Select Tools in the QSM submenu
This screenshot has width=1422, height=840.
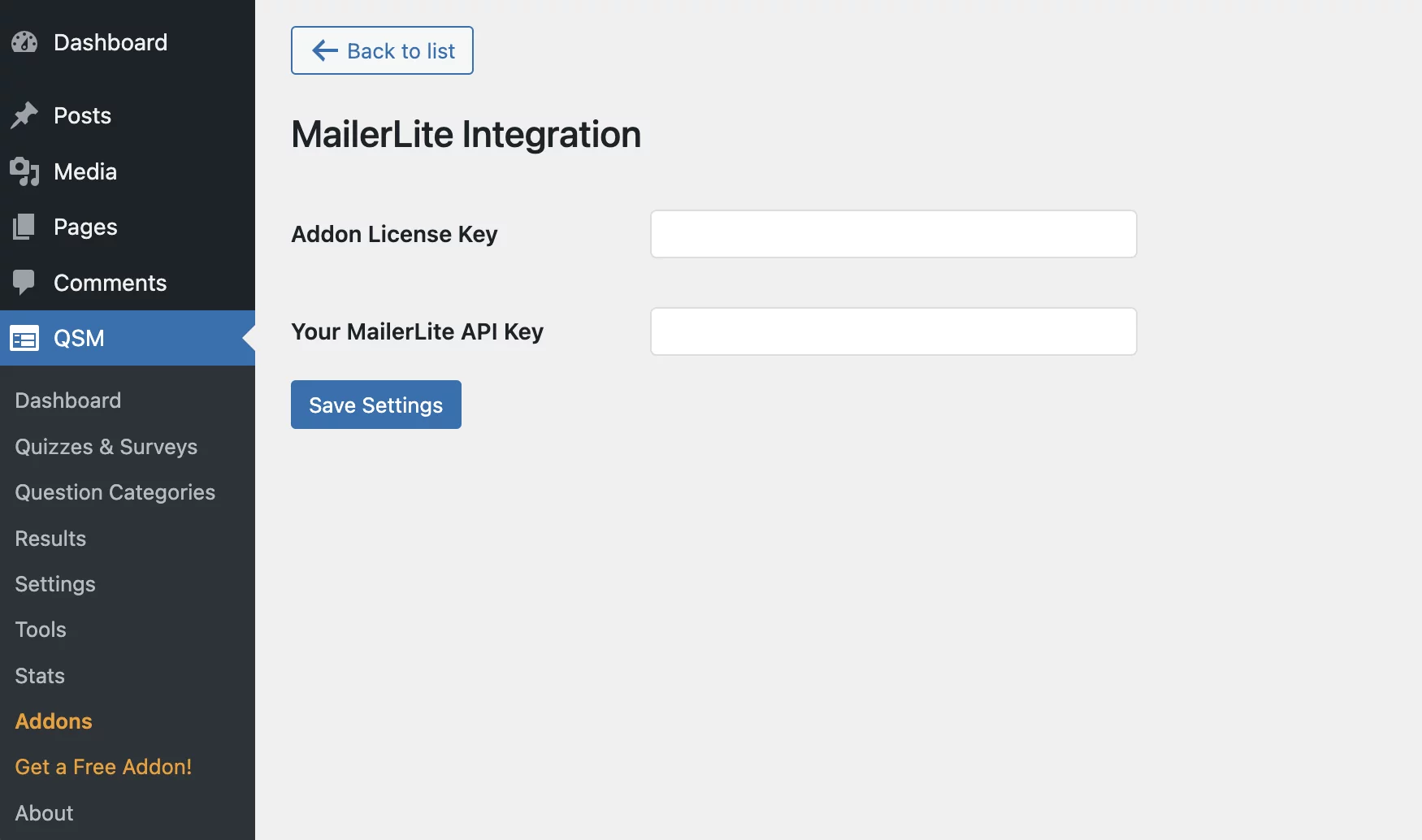click(x=41, y=630)
